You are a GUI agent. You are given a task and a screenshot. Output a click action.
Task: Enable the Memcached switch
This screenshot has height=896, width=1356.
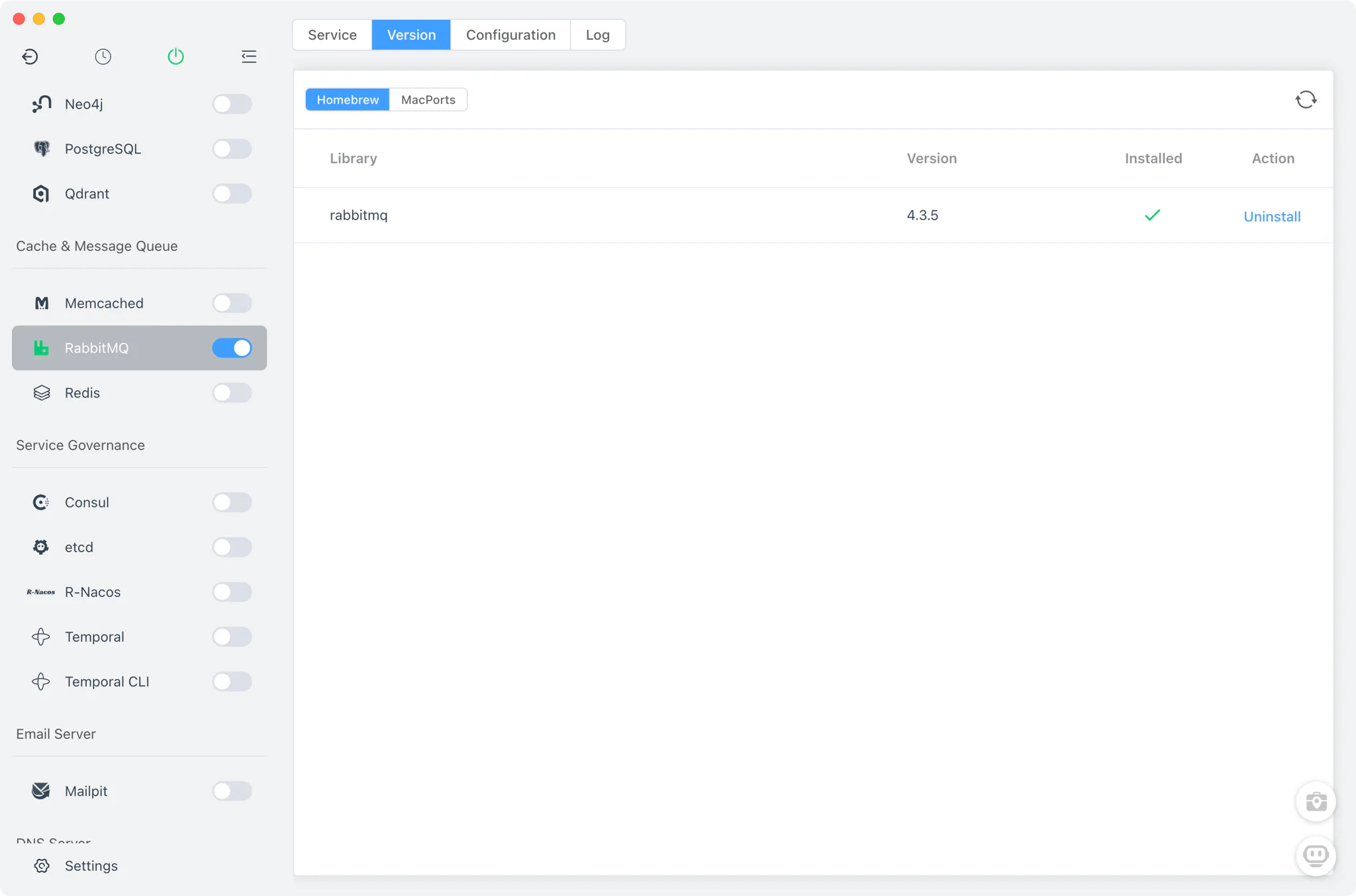click(x=232, y=303)
